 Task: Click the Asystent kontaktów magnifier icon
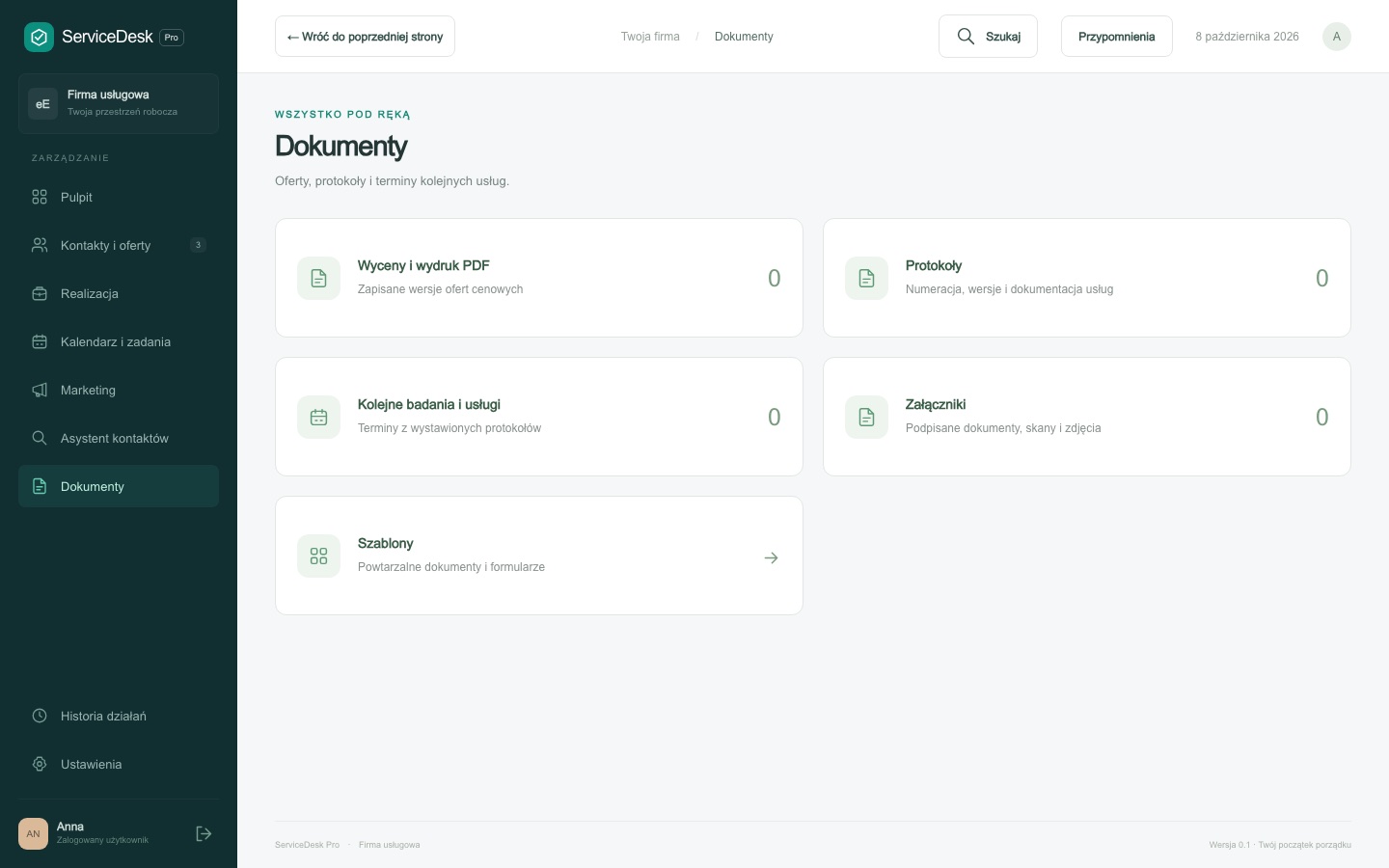pyautogui.click(x=40, y=438)
